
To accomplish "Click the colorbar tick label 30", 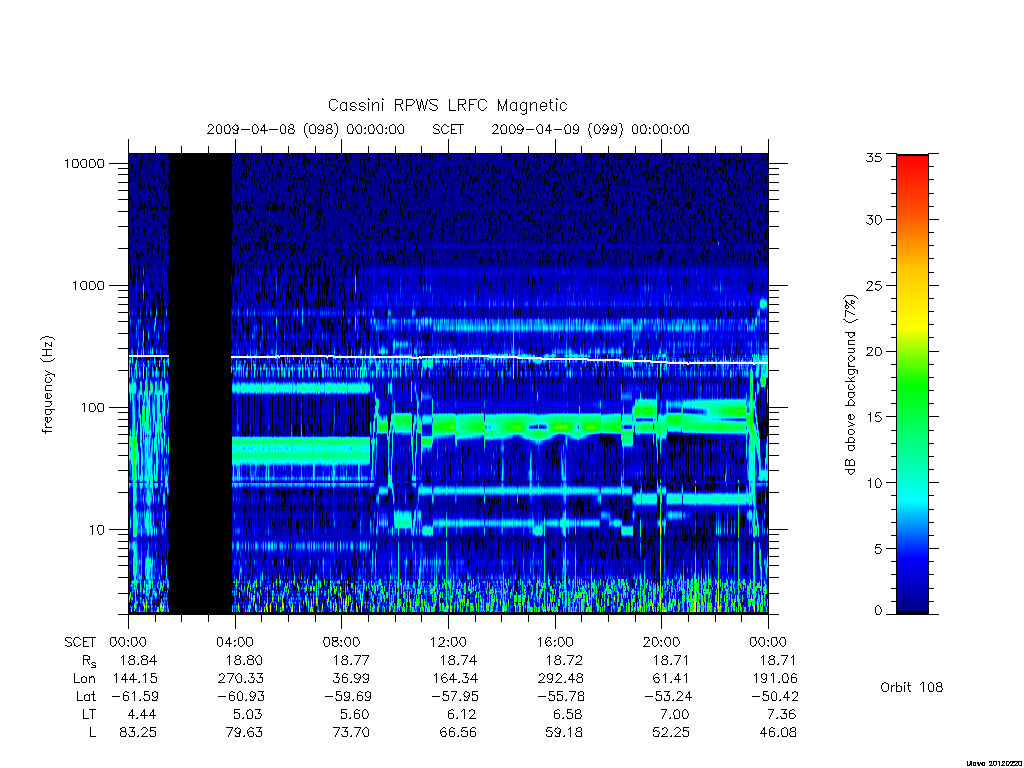I will 873,220.
